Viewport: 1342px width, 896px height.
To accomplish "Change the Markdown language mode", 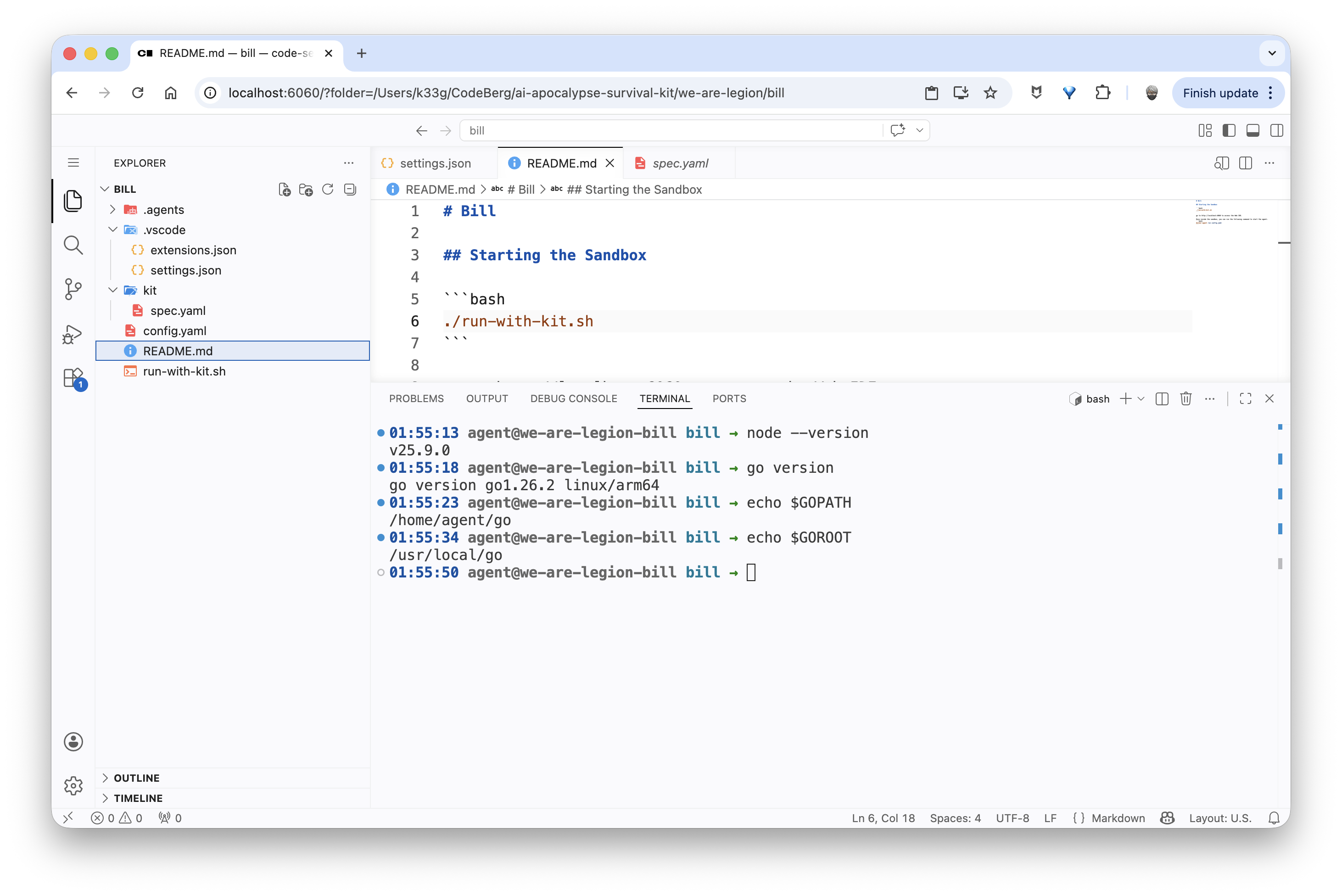I will click(x=1118, y=818).
